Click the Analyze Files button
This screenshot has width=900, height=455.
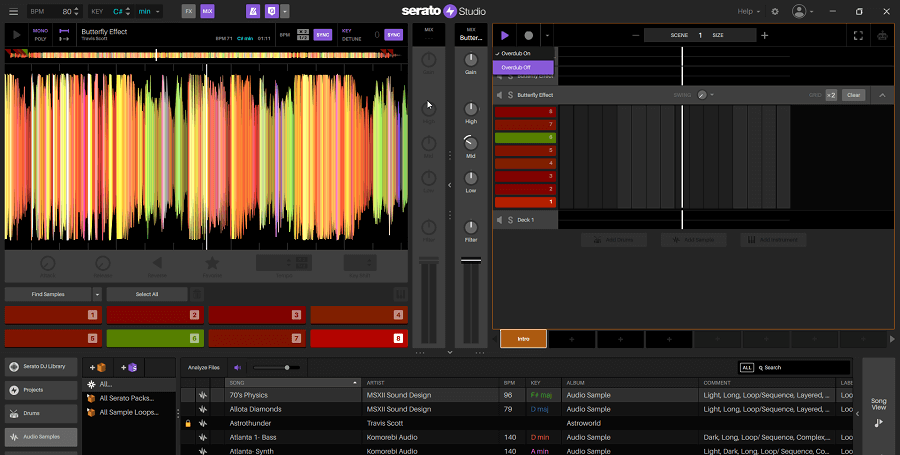(204, 368)
